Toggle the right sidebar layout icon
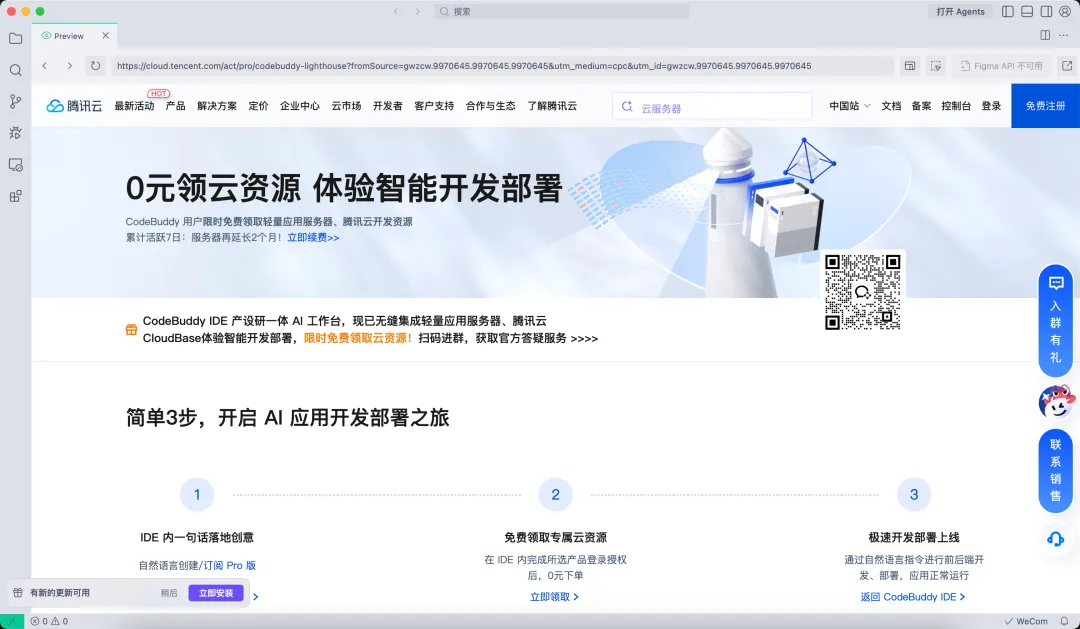The height and width of the screenshot is (629, 1080). click(x=1046, y=12)
